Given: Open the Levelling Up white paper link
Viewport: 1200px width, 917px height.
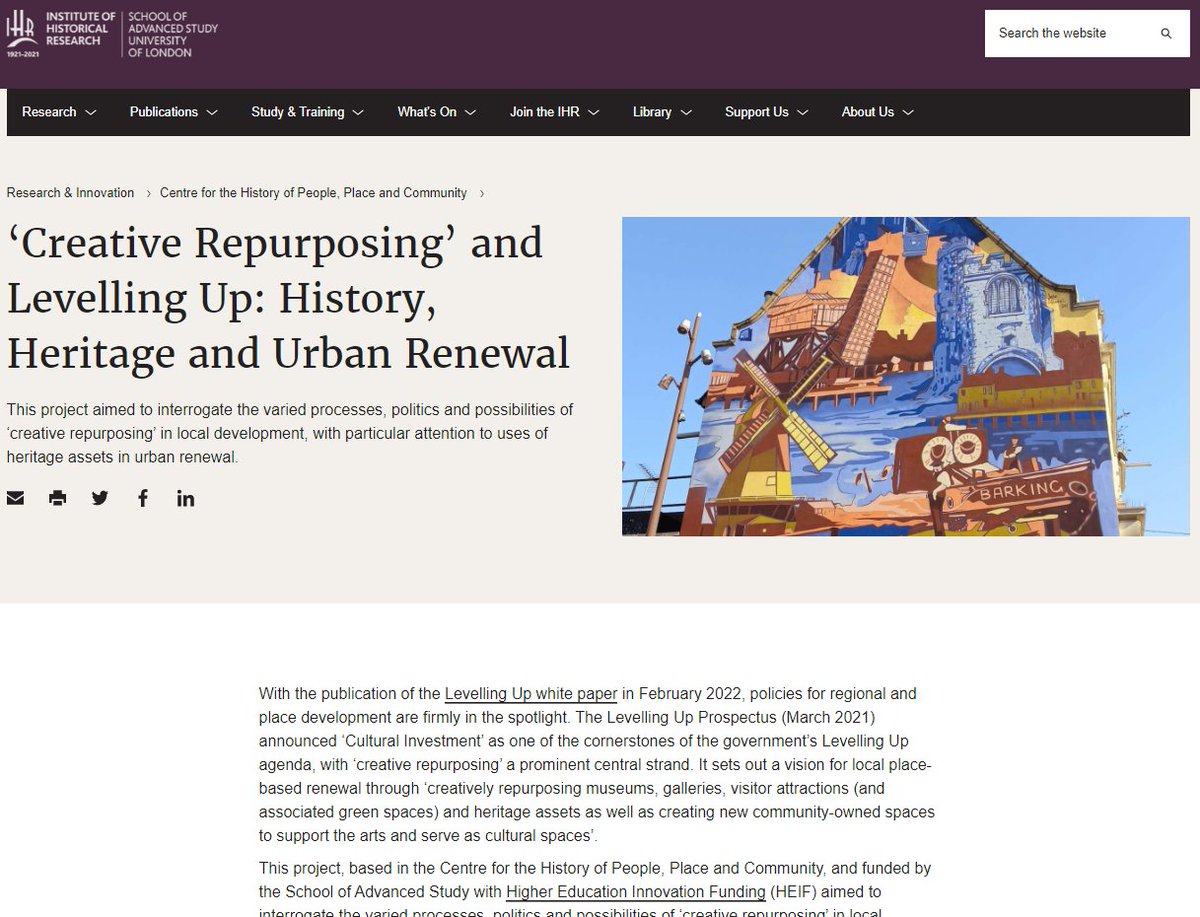Looking at the screenshot, I should point(531,694).
